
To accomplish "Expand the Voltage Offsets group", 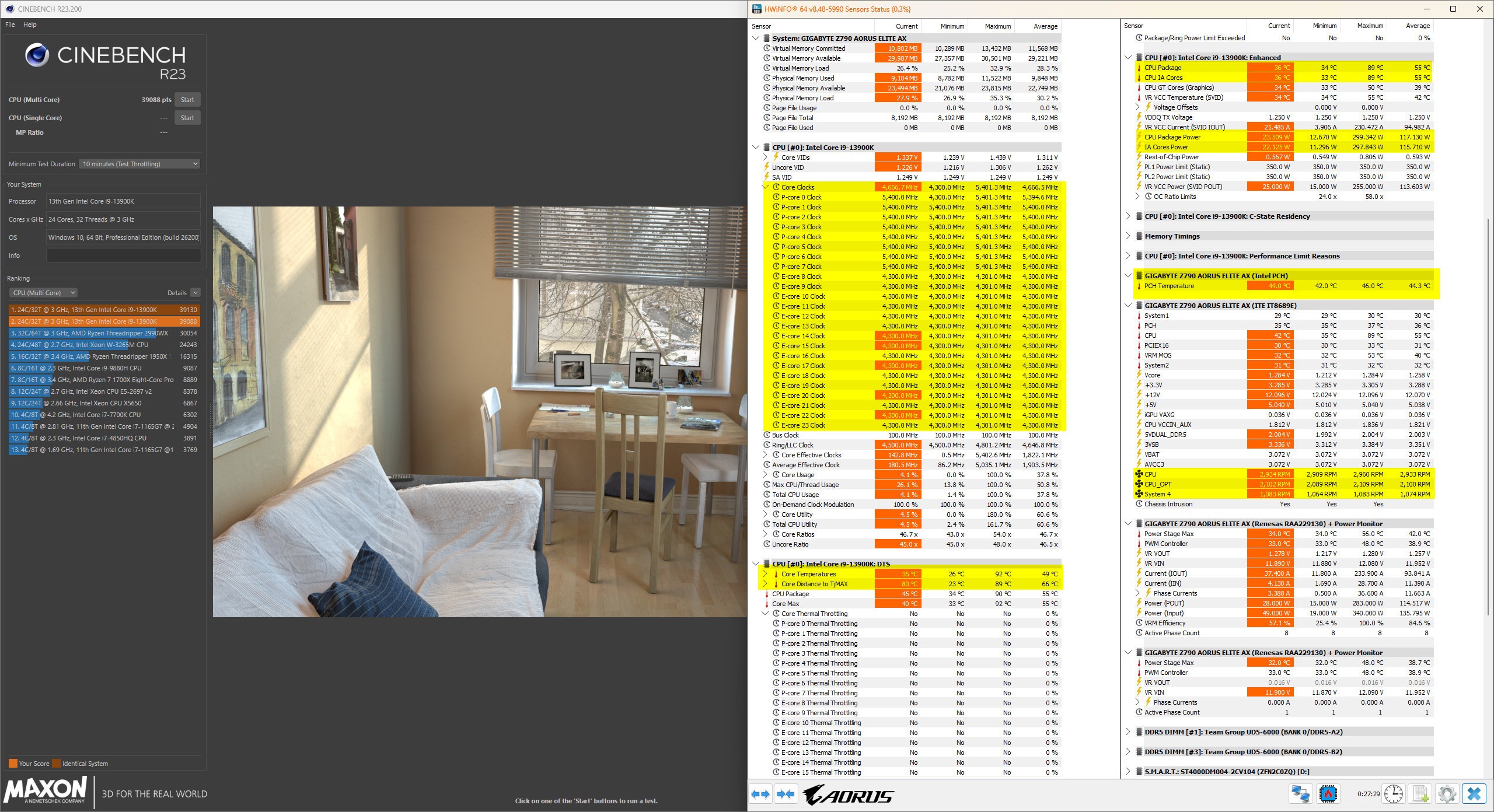I will [1137, 107].
